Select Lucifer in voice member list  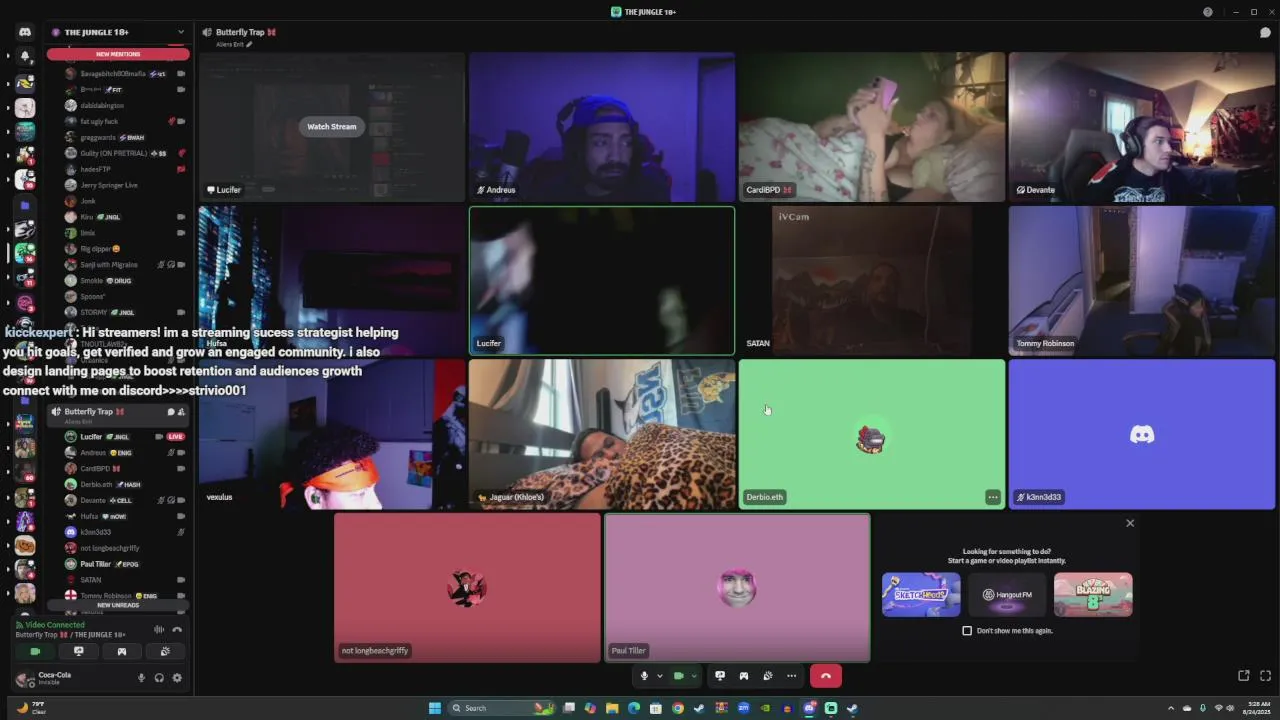(x=118, y=436)
